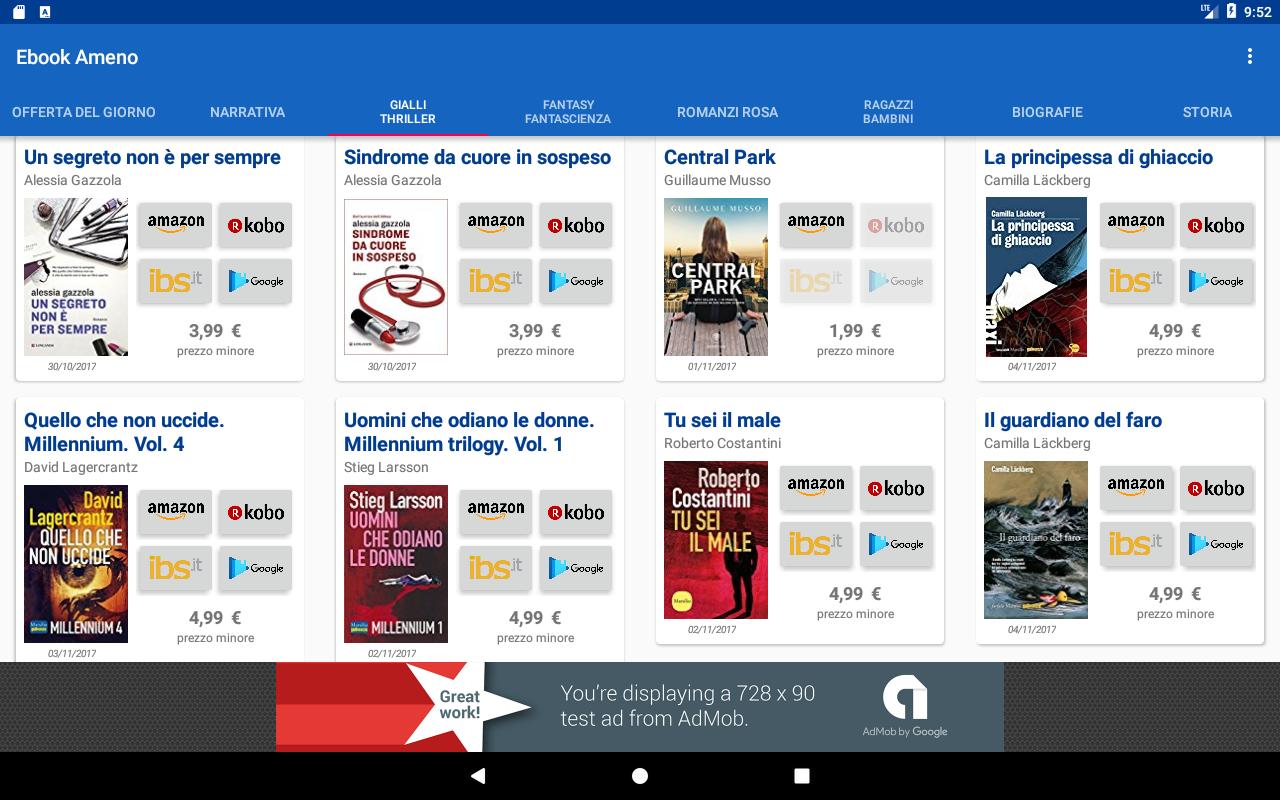This screenshot has height=800, width=1280.
Task: Tap the Sindrome da cuore in sospeso cover
Action: point(396,277)
